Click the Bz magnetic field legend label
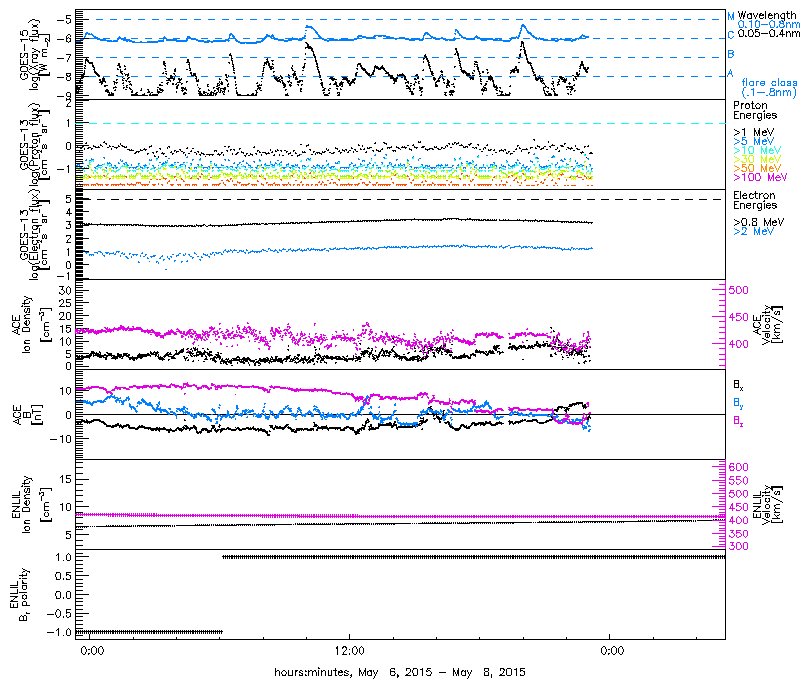 (738, 421)
